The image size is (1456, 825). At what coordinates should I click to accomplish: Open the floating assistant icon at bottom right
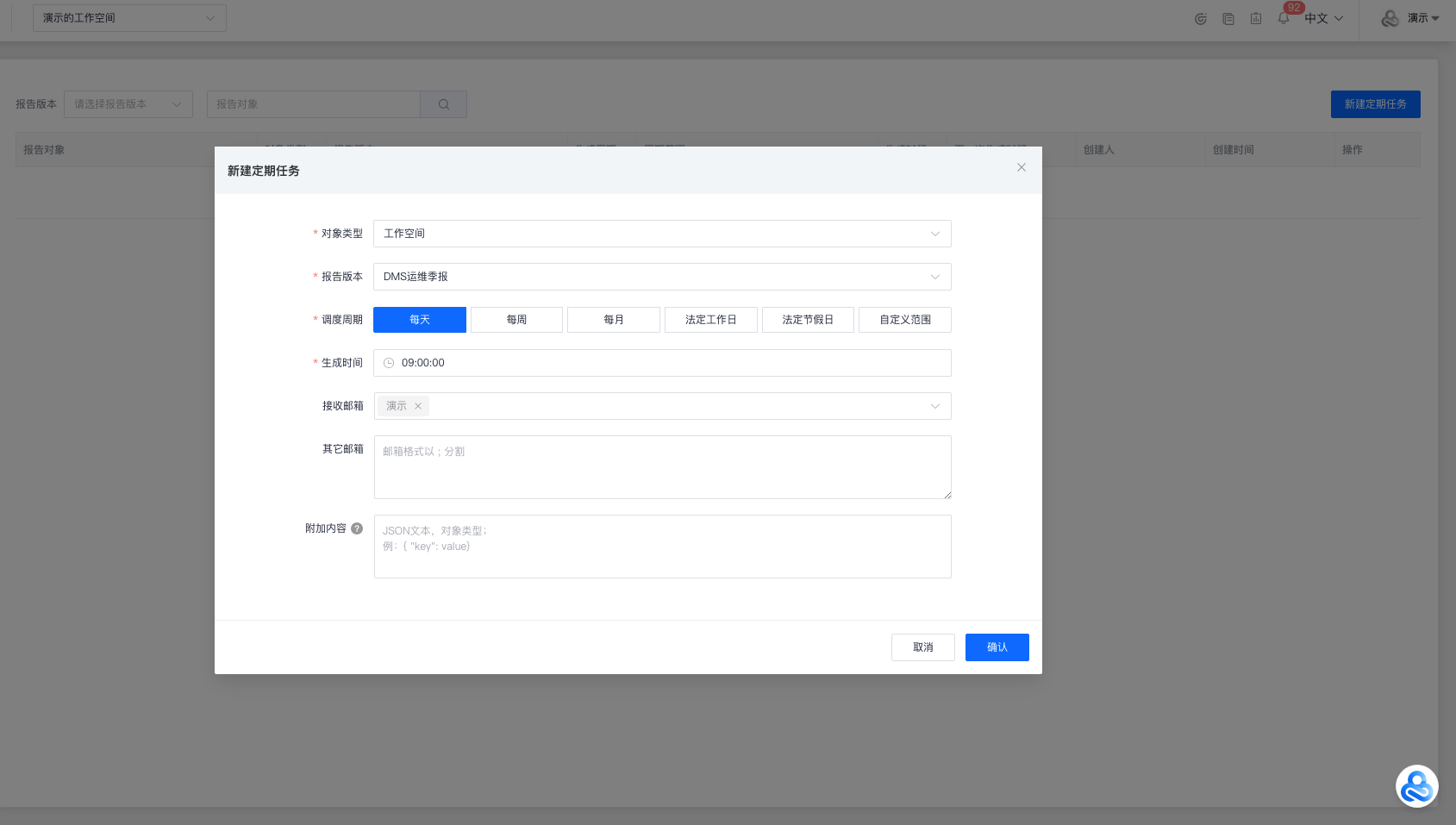point(1416,786)
